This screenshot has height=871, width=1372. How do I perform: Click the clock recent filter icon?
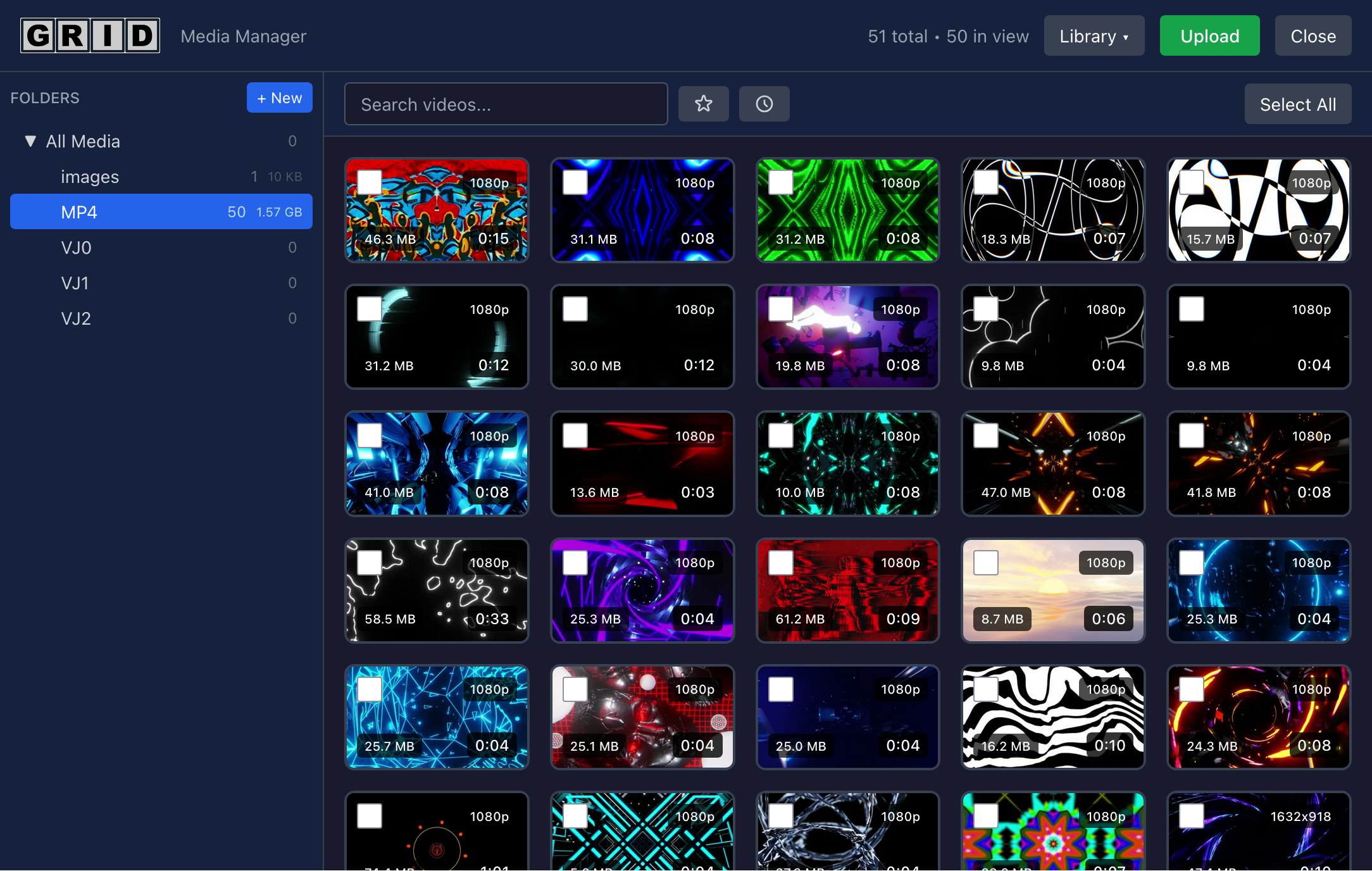[x=764, y=104]
